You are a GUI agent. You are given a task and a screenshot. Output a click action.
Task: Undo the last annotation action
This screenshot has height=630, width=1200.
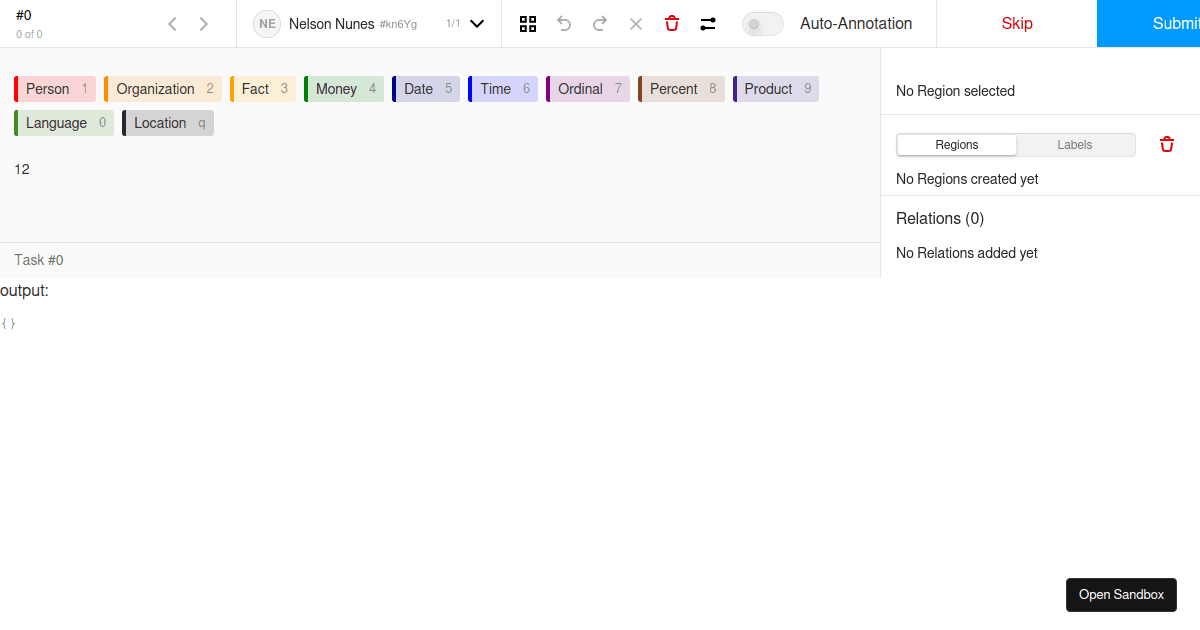pos(564,23)
